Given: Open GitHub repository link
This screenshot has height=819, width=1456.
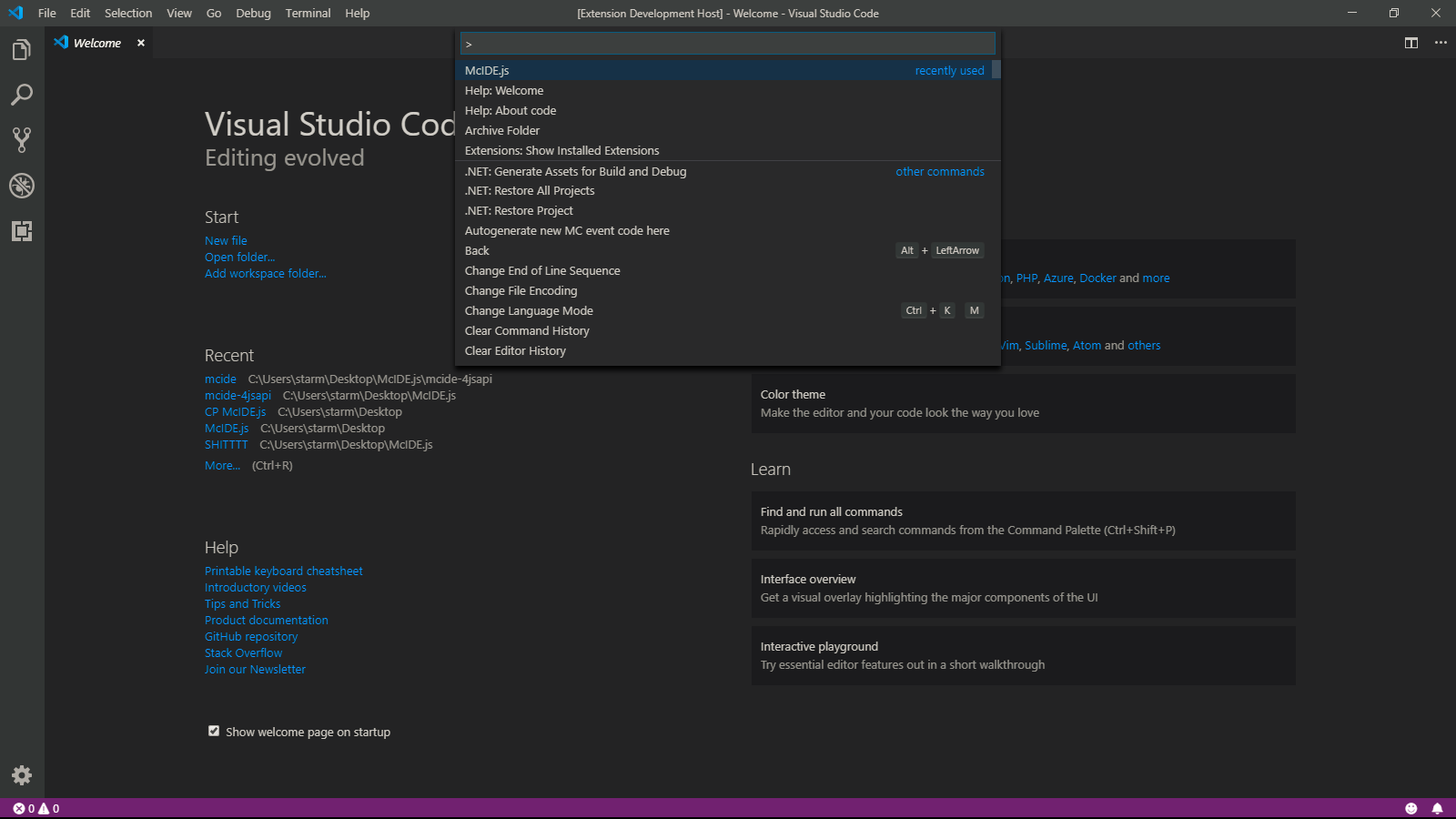Looking at the screenshot, I should (251, 636).
